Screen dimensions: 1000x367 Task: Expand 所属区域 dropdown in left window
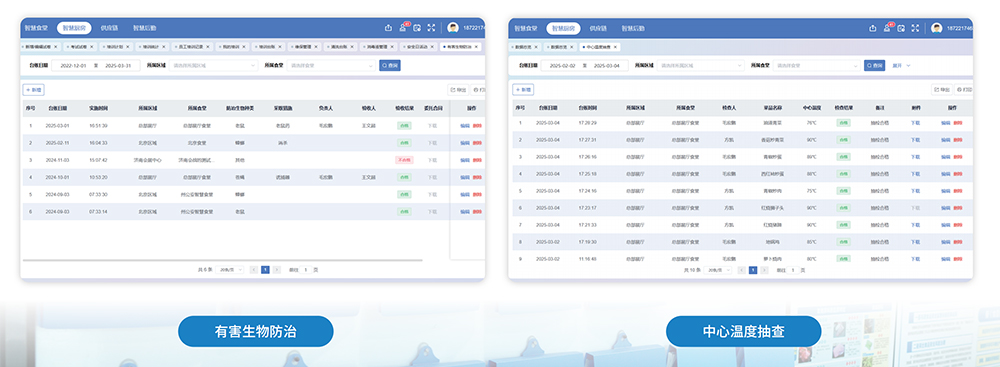214,65
